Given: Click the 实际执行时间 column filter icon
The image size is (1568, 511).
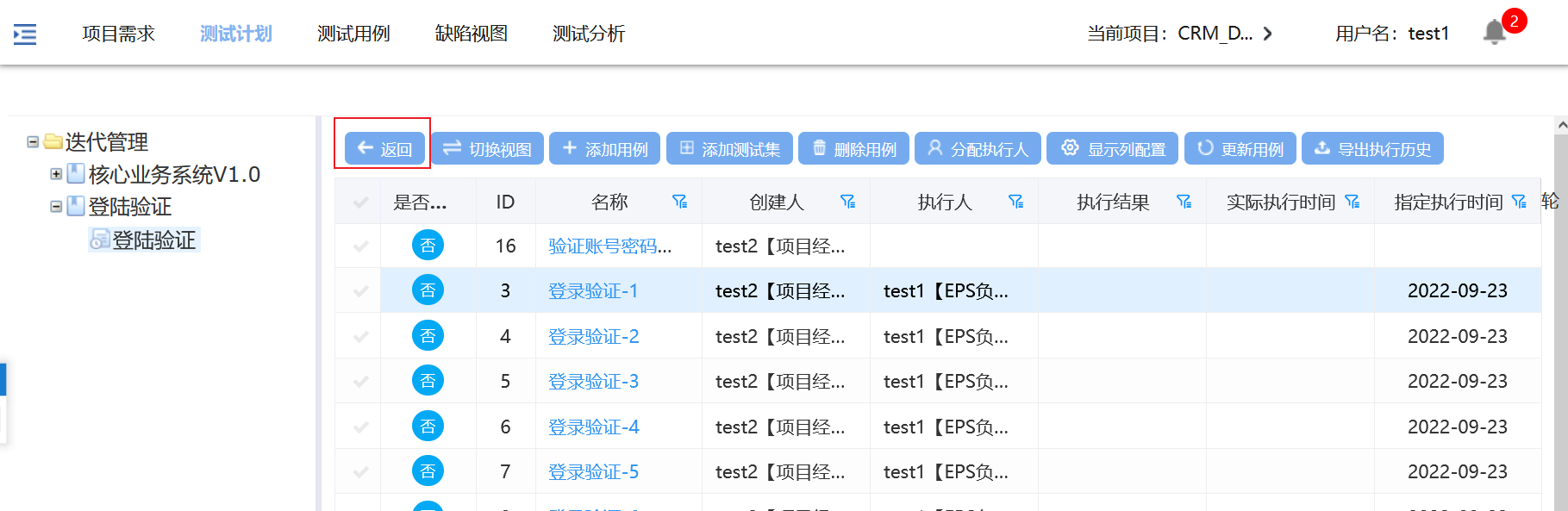Looking at the screenshot, I should coord(1352,202).
